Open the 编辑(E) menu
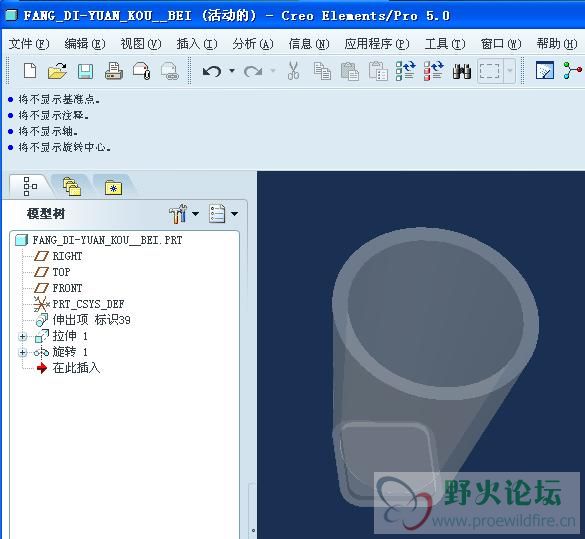 pos(85,44)
